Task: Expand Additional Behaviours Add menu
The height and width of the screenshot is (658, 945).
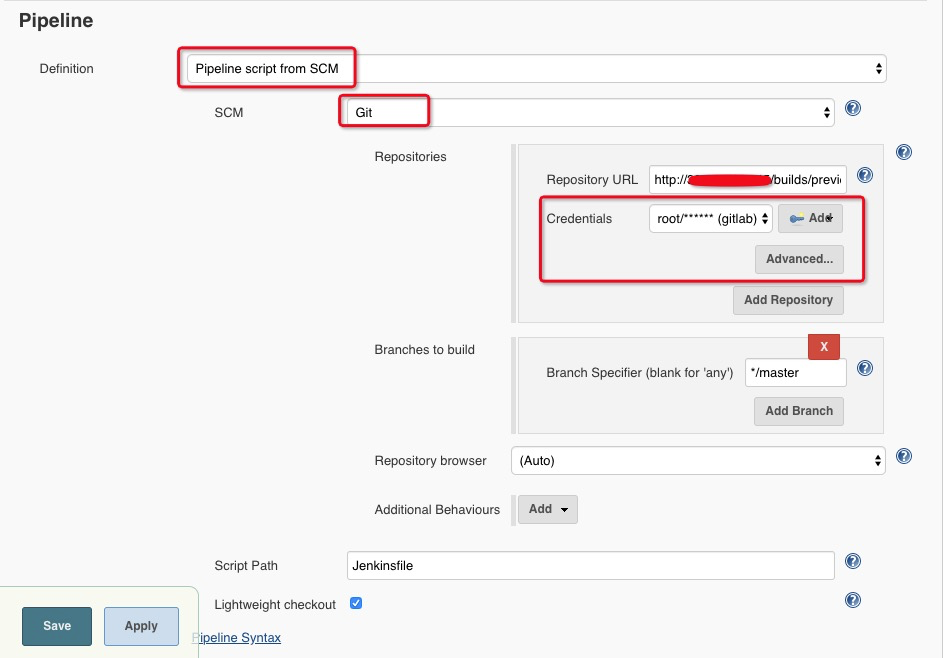Action: point(547,509)
